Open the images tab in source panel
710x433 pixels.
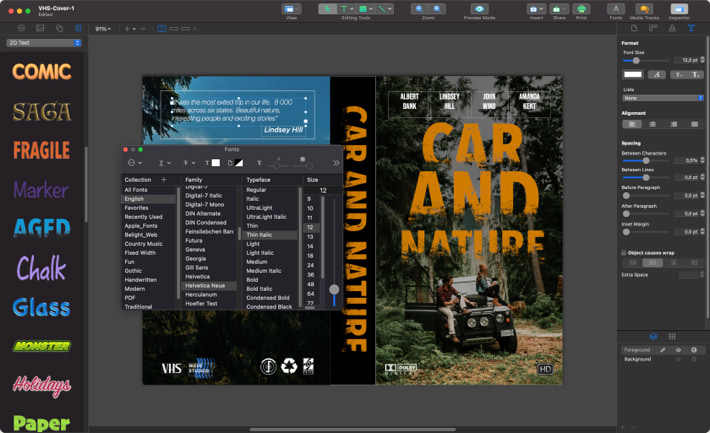click(x=40, y=28)
